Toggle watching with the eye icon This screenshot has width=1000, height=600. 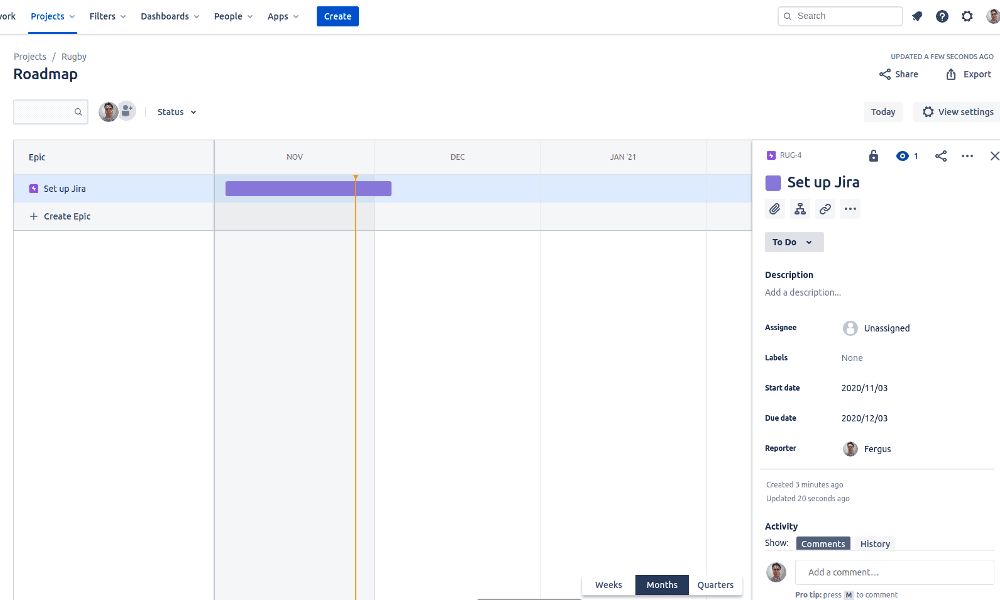[902, 156]
